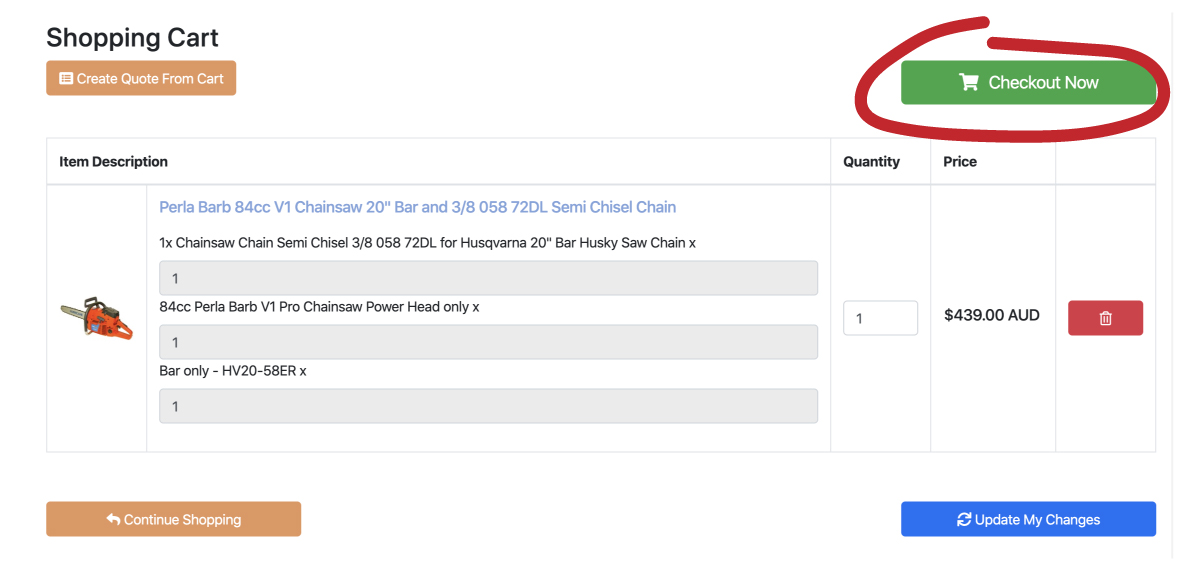1184x564 pixels.
Task: Click the back arrow icon on Continue Shopping
Action: [x=114, y=520]
